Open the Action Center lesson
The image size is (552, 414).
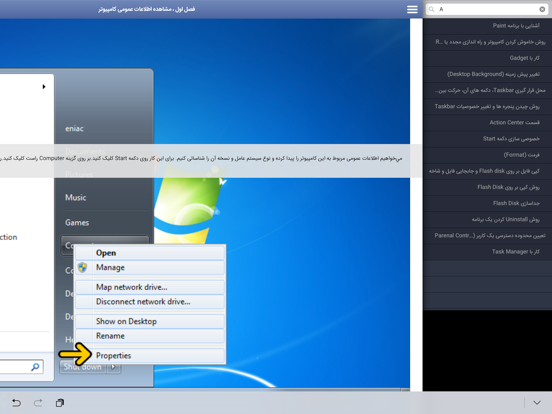pyautogui.click(x=487, y=123)
